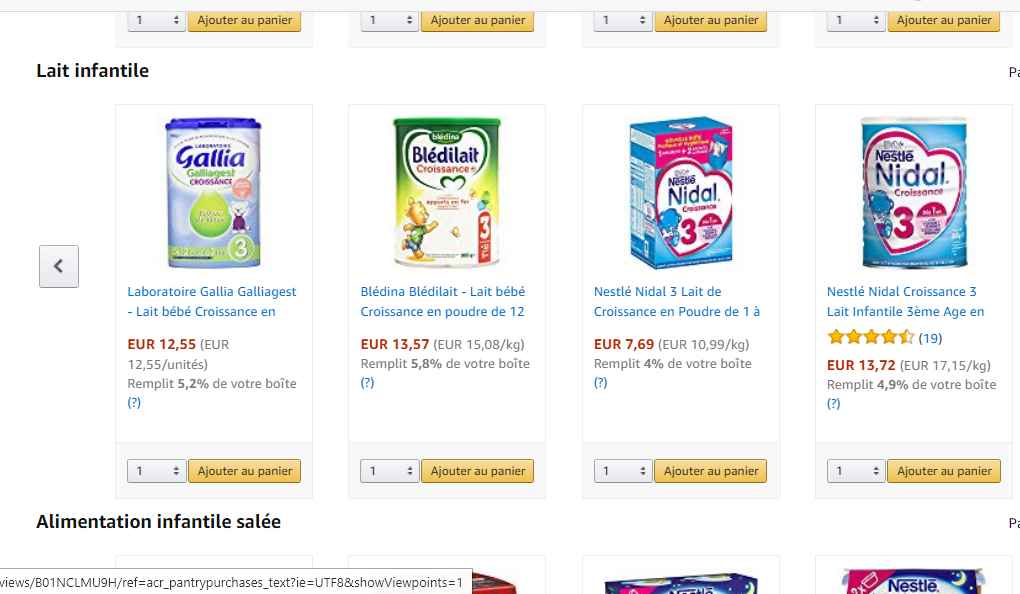Click the star rating on Nestlé Nidal Croissance 3

pyautogui.click(x=870, y=338)
